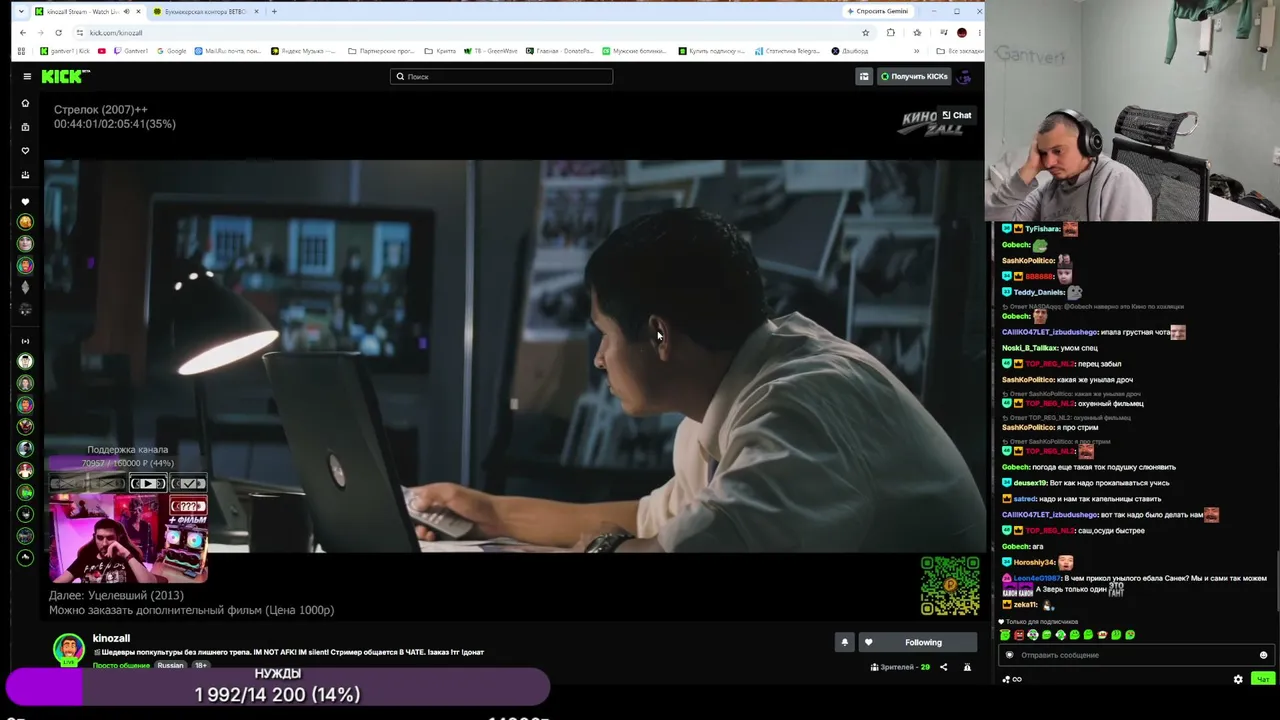Click the Получить KICKs button
Screen dimensions: 1280x720
[913, 76]
